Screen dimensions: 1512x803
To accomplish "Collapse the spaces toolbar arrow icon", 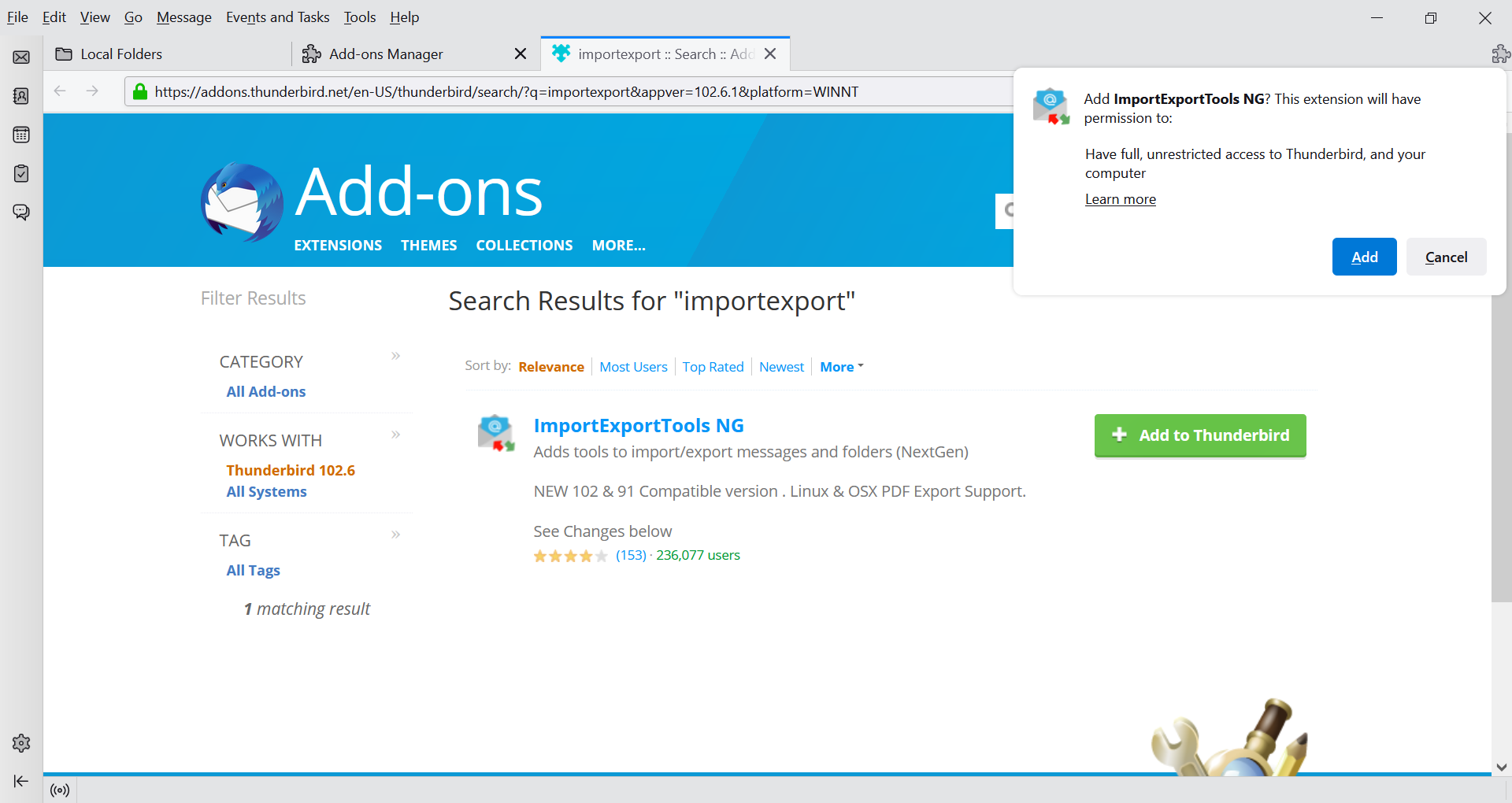I will (21, 781).
